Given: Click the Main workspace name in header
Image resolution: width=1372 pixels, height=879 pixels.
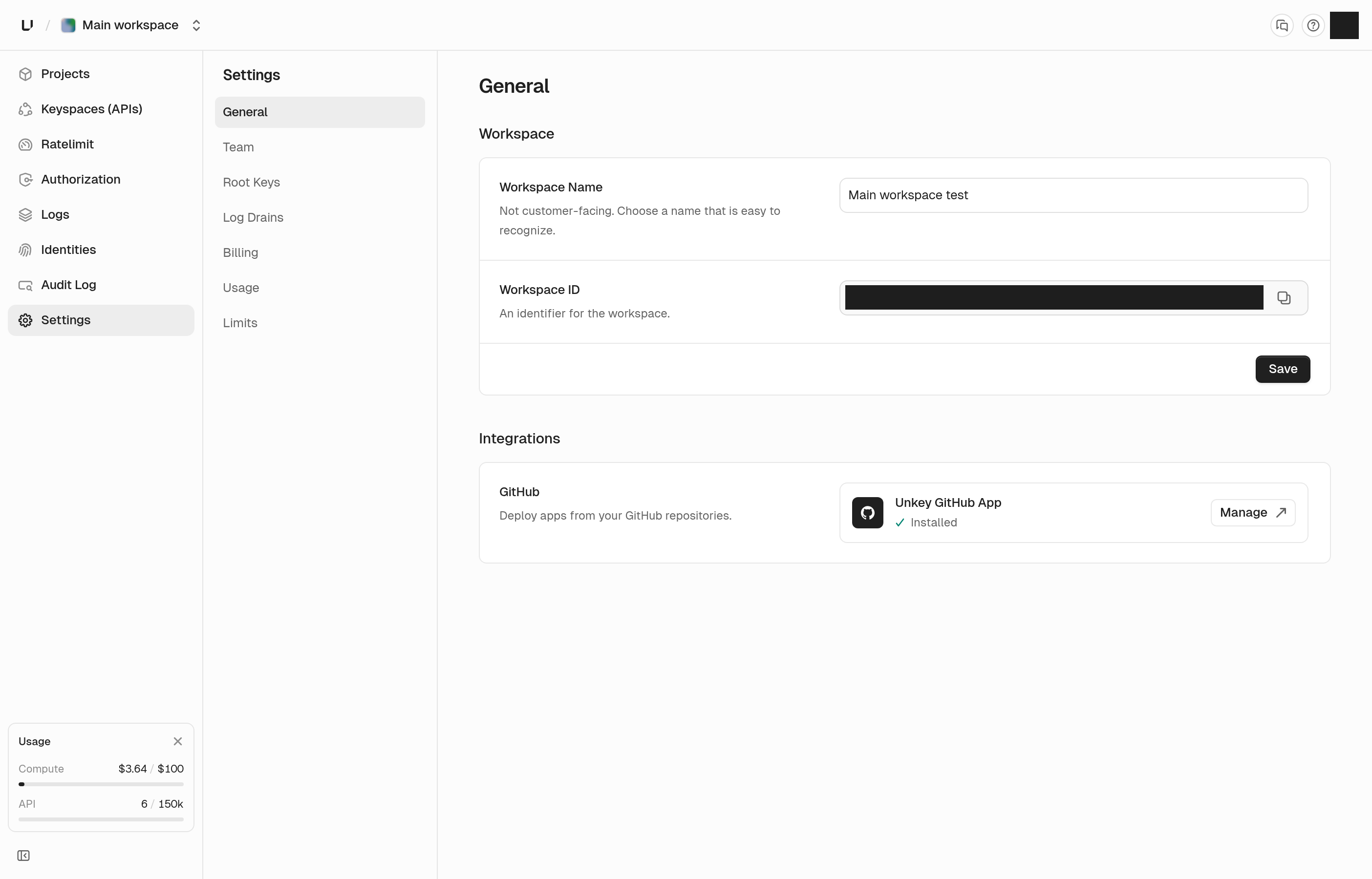Looking at the screenshot, I should tap(130, 25).
